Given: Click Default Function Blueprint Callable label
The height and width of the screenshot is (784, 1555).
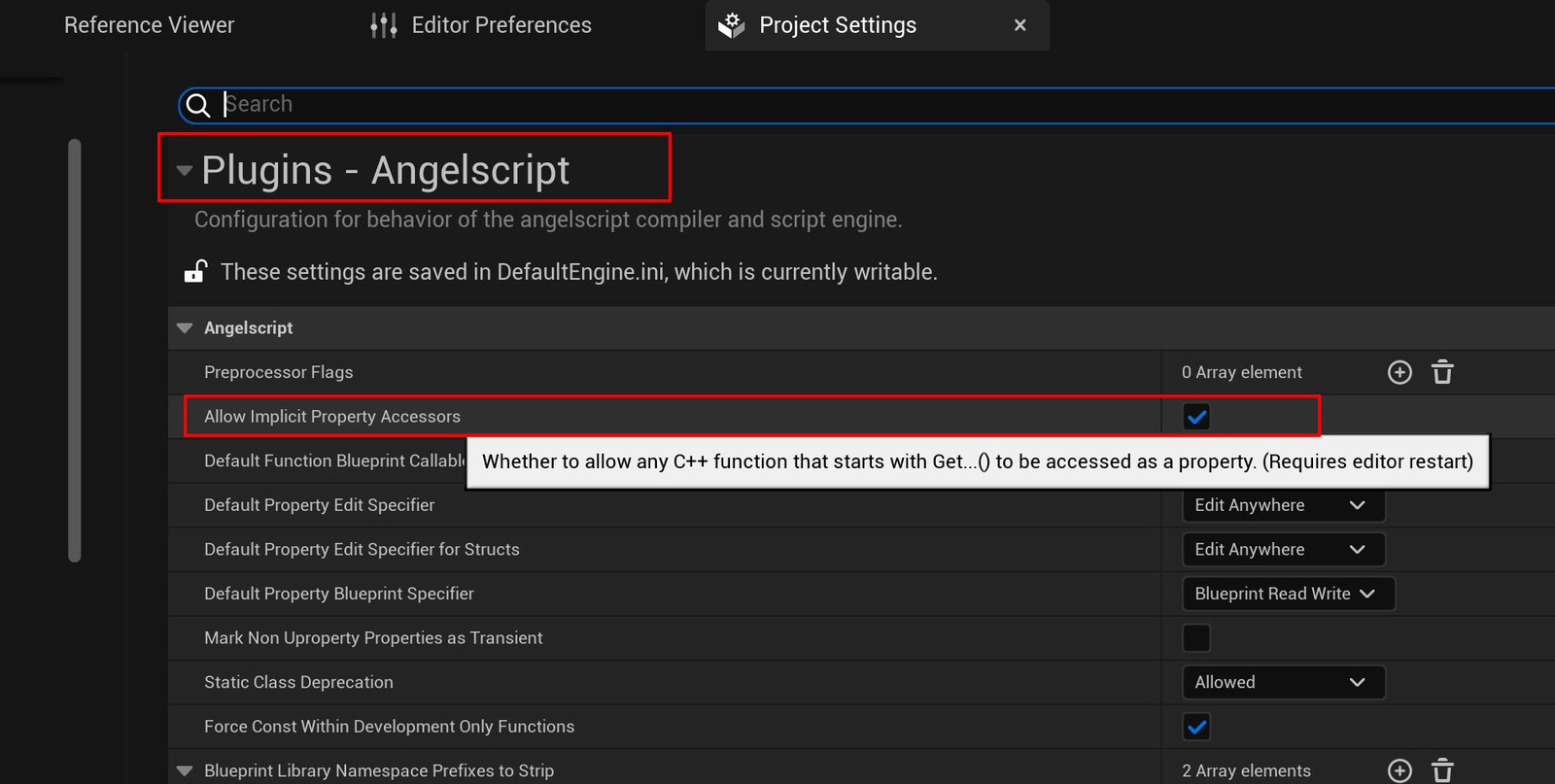Looking at the screenshot, I should pos(334,460).
